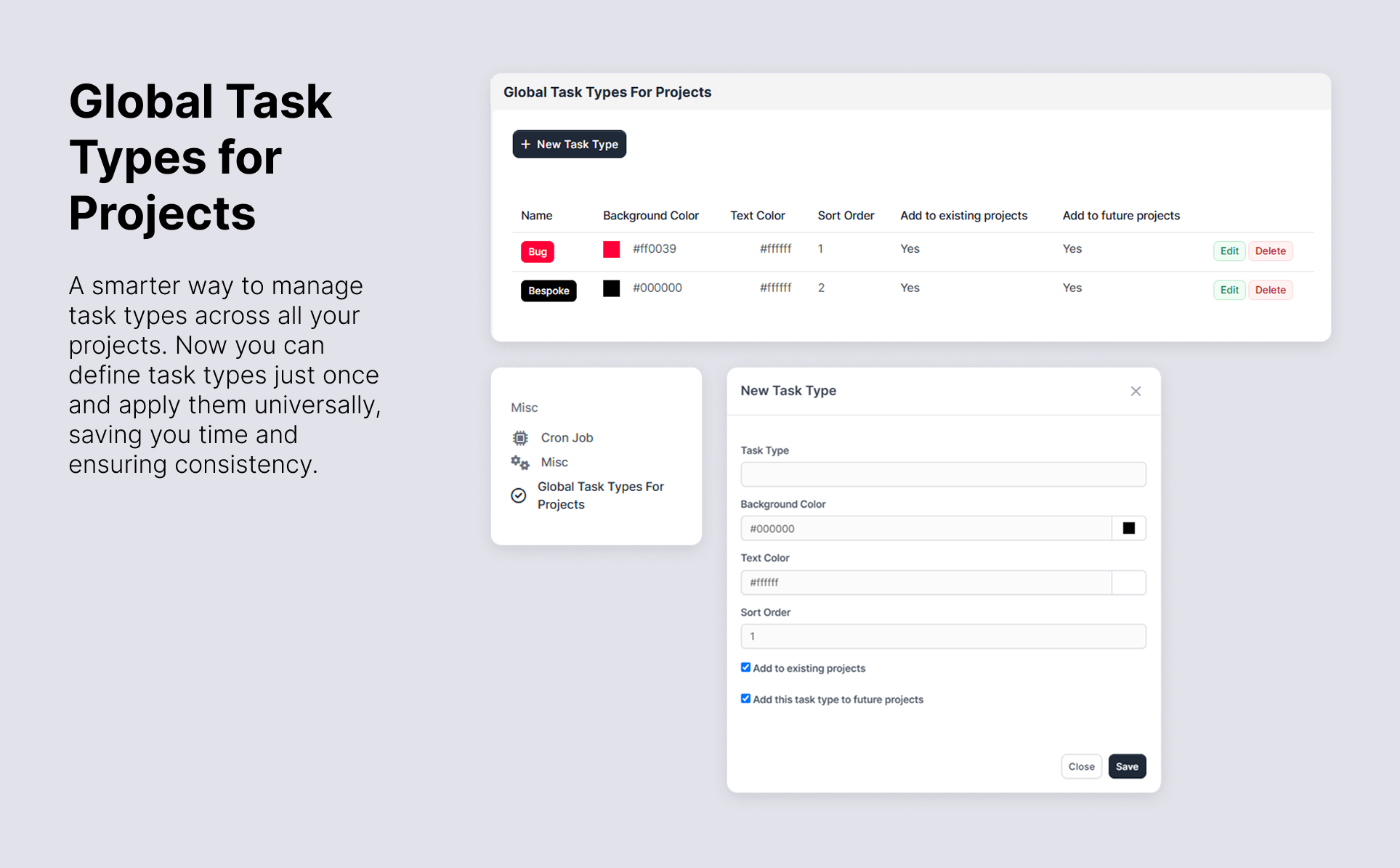Open the Background Color picker swatch

point(1128,528)
